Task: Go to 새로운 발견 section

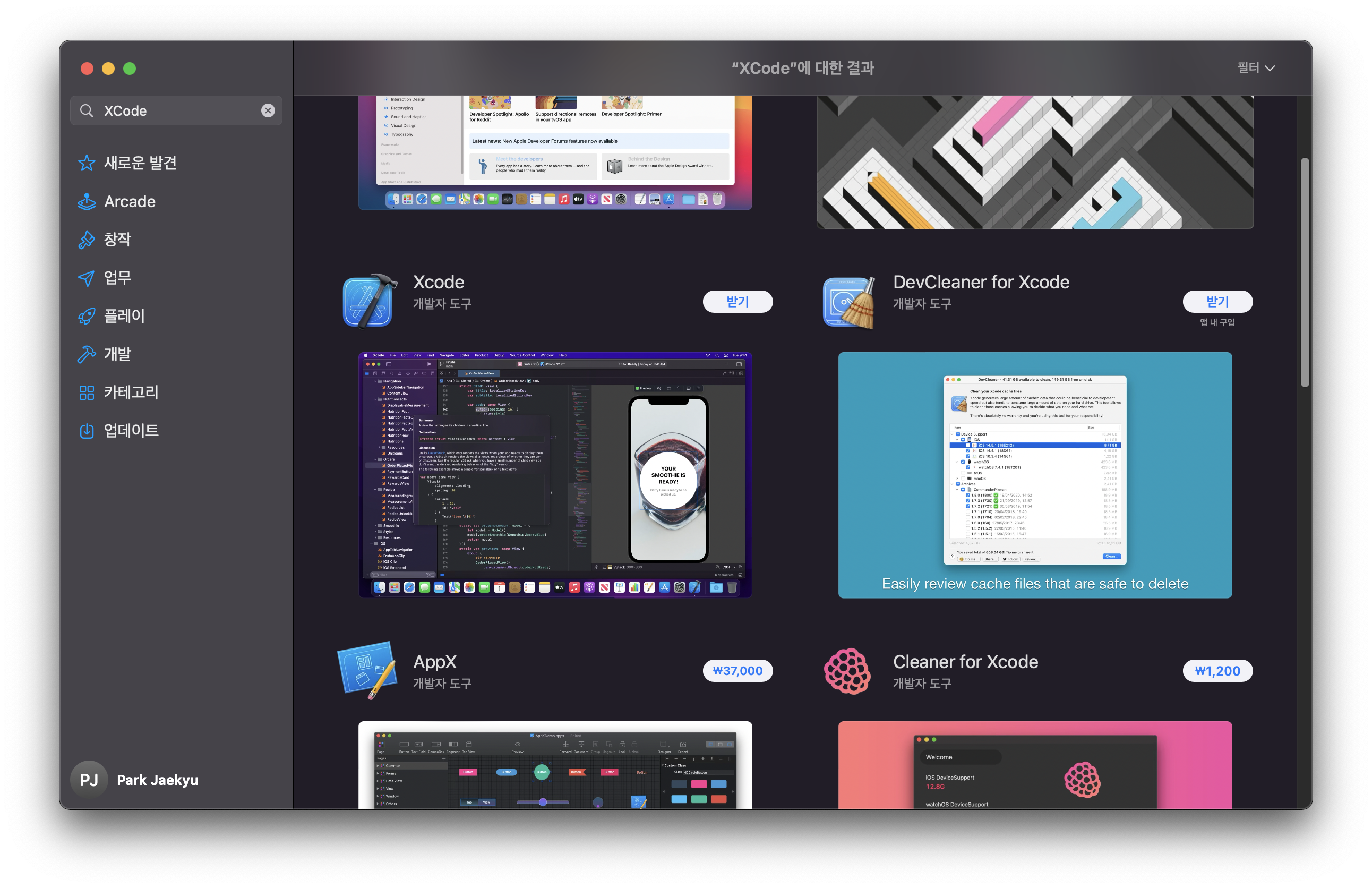Action: [140, 163]
